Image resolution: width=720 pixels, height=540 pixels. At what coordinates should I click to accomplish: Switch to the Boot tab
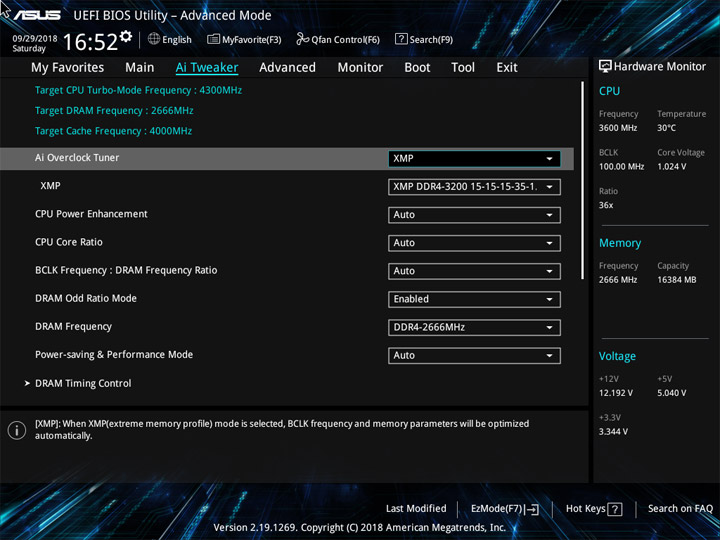417,68
